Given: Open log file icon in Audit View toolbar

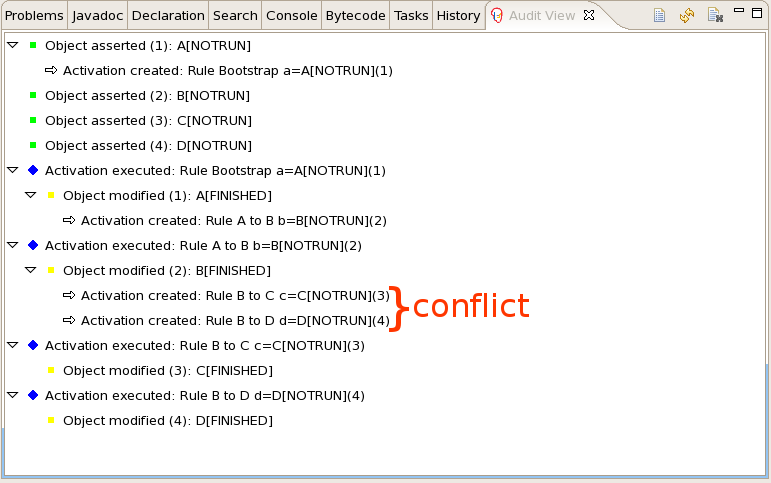Looking at the screenshot, I should coord(659,16).
